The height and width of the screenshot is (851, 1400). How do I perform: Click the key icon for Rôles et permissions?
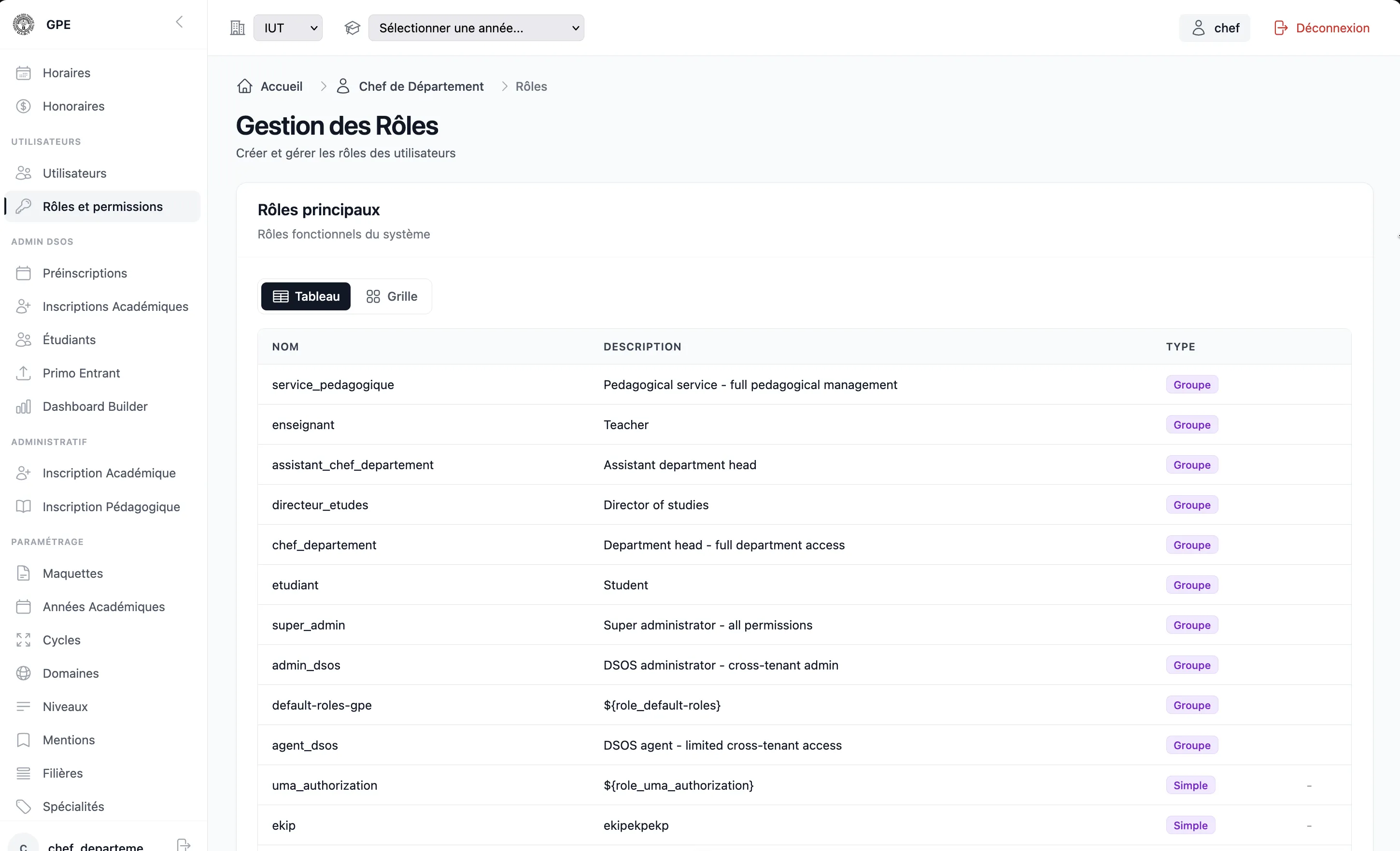23,206
